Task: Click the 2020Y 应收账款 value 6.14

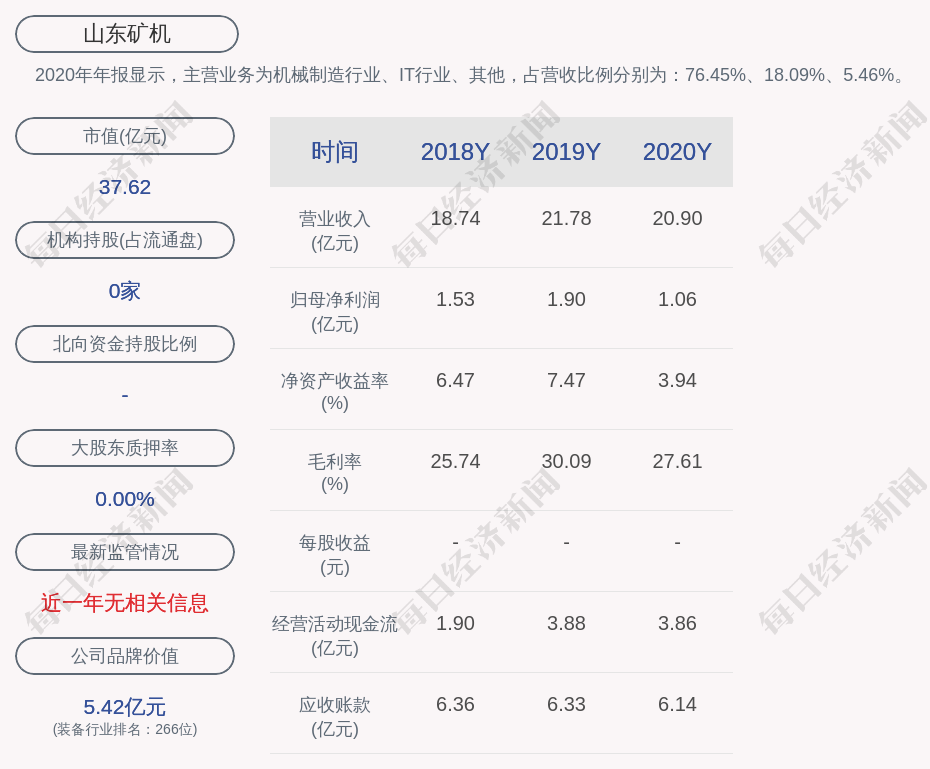Action: tap(677, 704)
